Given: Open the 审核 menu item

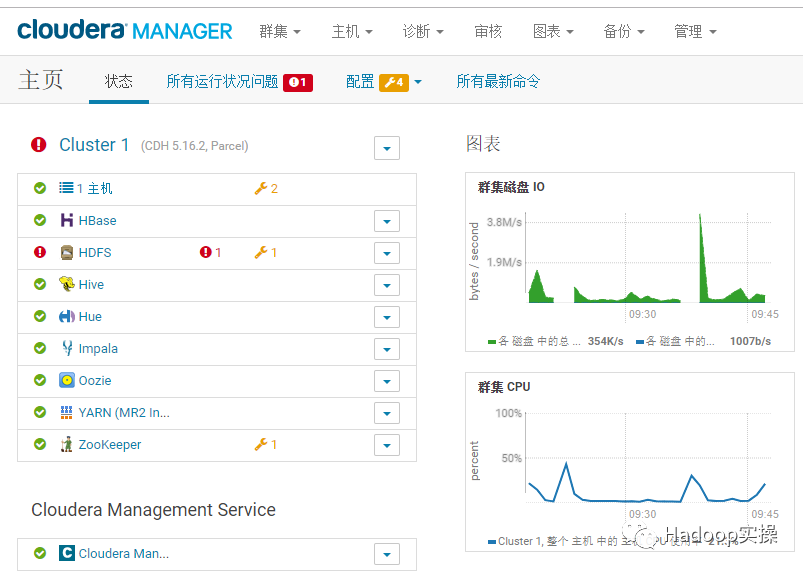Looking at the screenshot, I should pyautogui.click(x=488, y=31).
